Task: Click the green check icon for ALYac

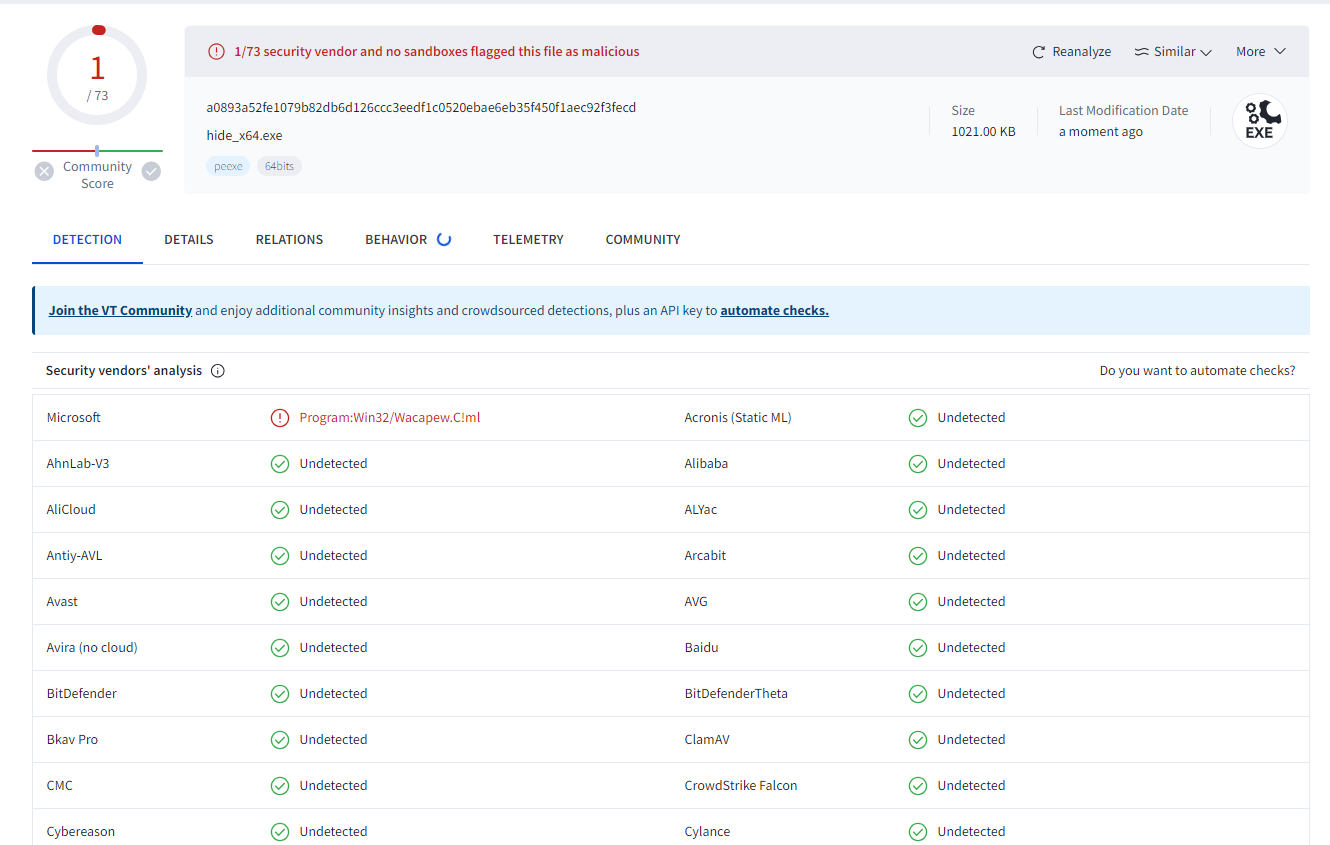Action: click(918, 510)
